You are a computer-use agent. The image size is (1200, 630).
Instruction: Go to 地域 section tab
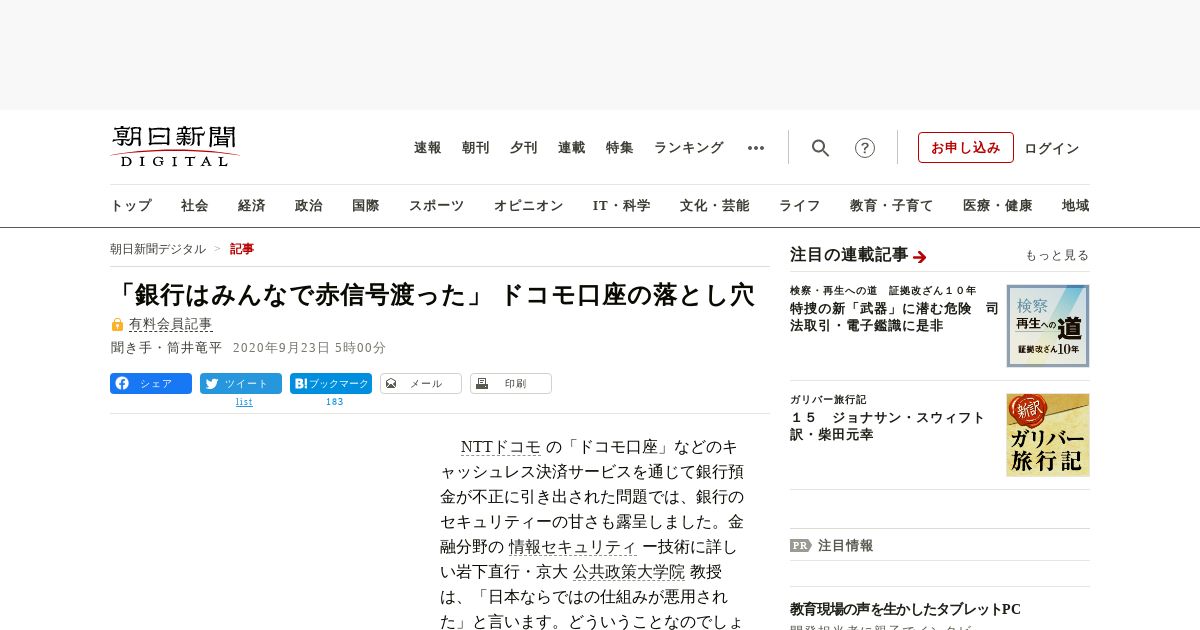(x=1076, y=206)
